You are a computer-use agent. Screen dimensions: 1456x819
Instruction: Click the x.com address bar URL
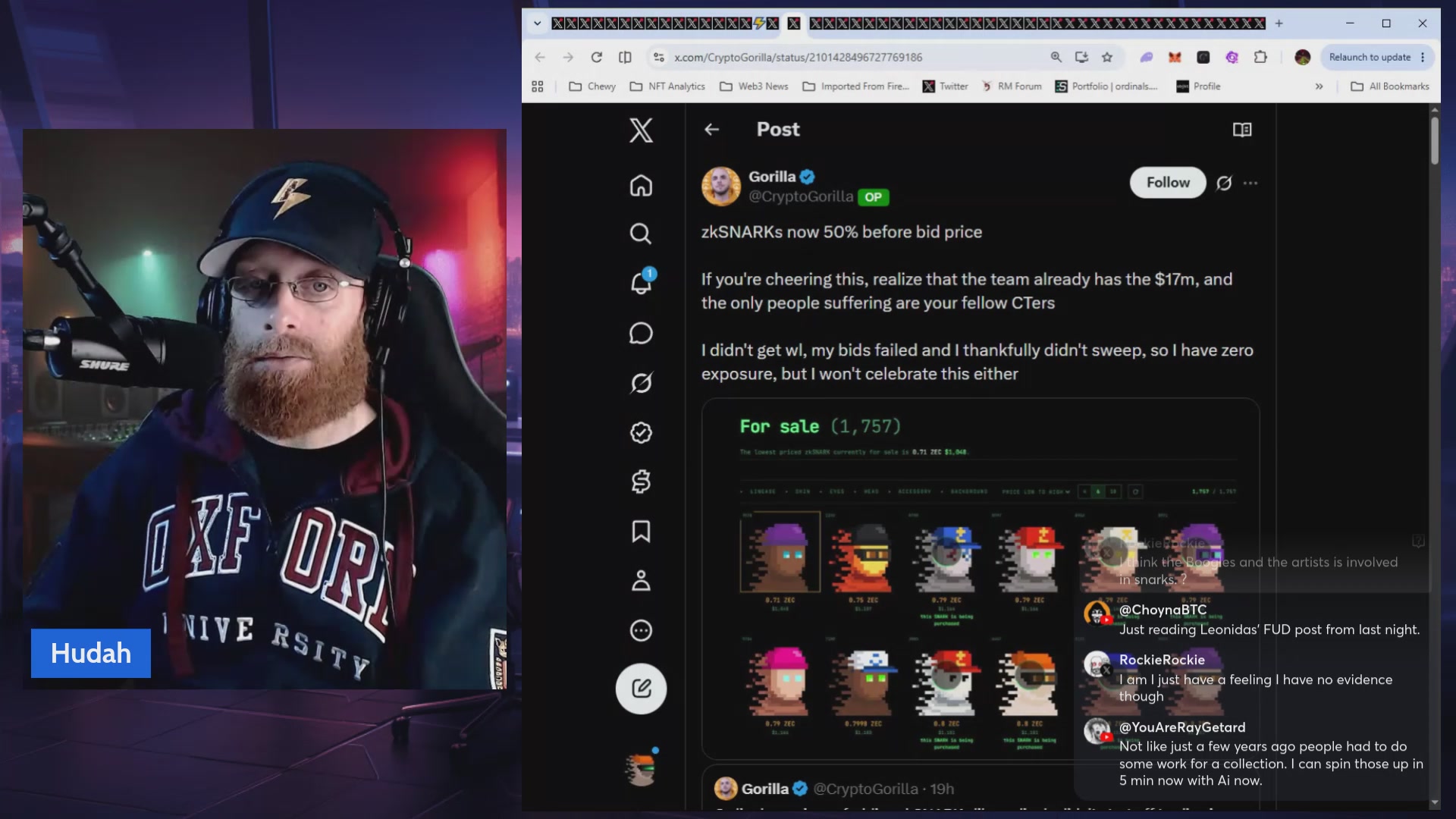coord(798,57)
